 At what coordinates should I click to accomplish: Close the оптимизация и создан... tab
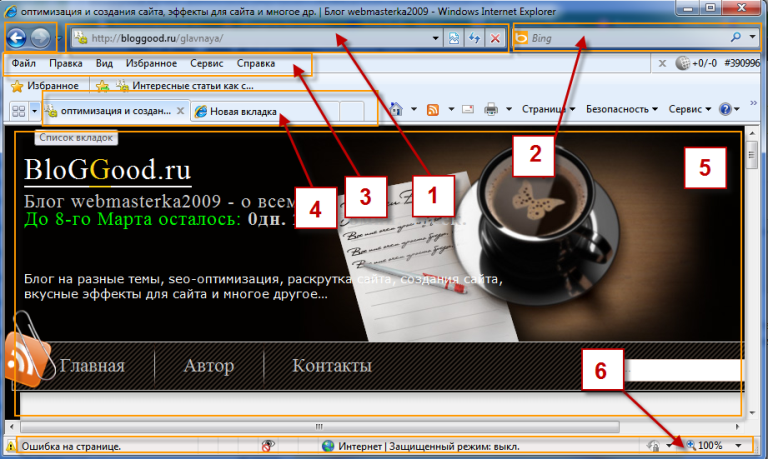pos(180,111)
